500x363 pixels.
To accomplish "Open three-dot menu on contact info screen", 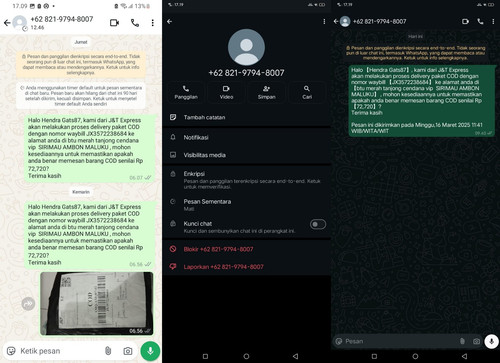I will (324, 21).
